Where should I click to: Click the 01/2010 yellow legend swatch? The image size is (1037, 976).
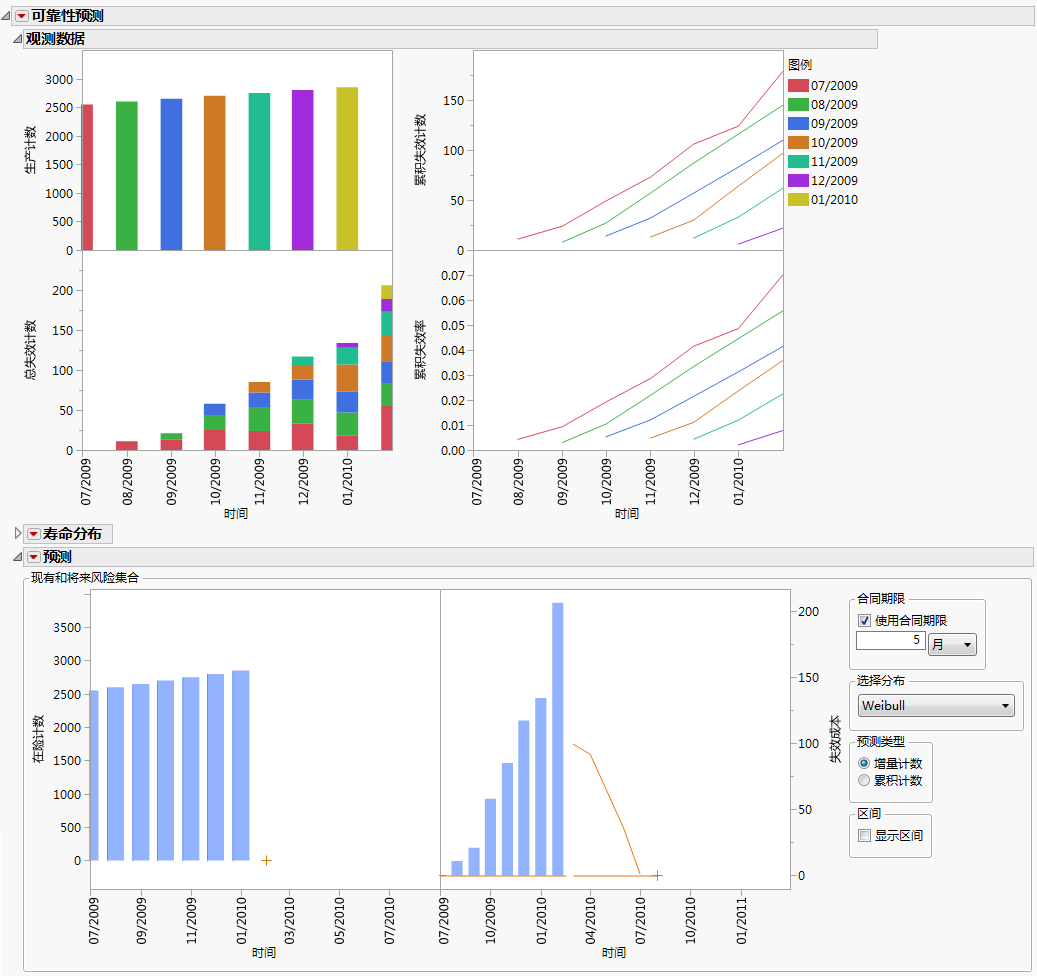coord(798,199)
